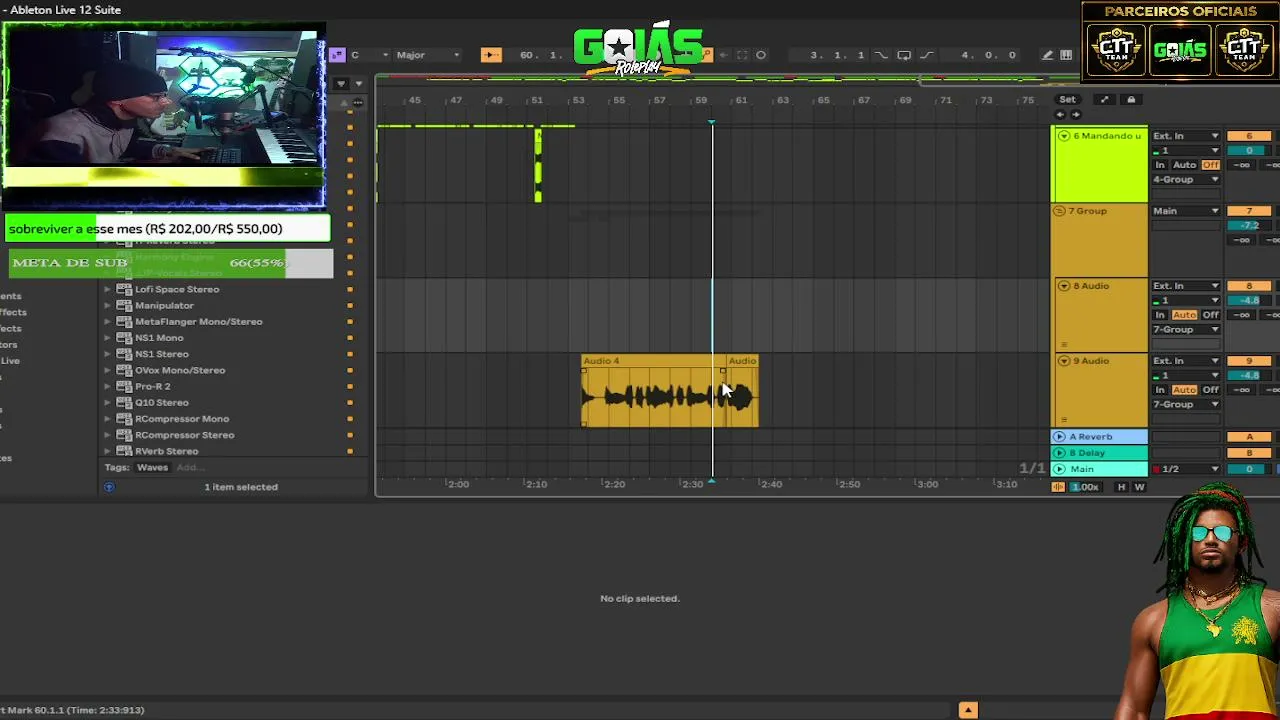Click the back arrow icon in transport
Screen dimensions: 1280x720
coord(724,55)
